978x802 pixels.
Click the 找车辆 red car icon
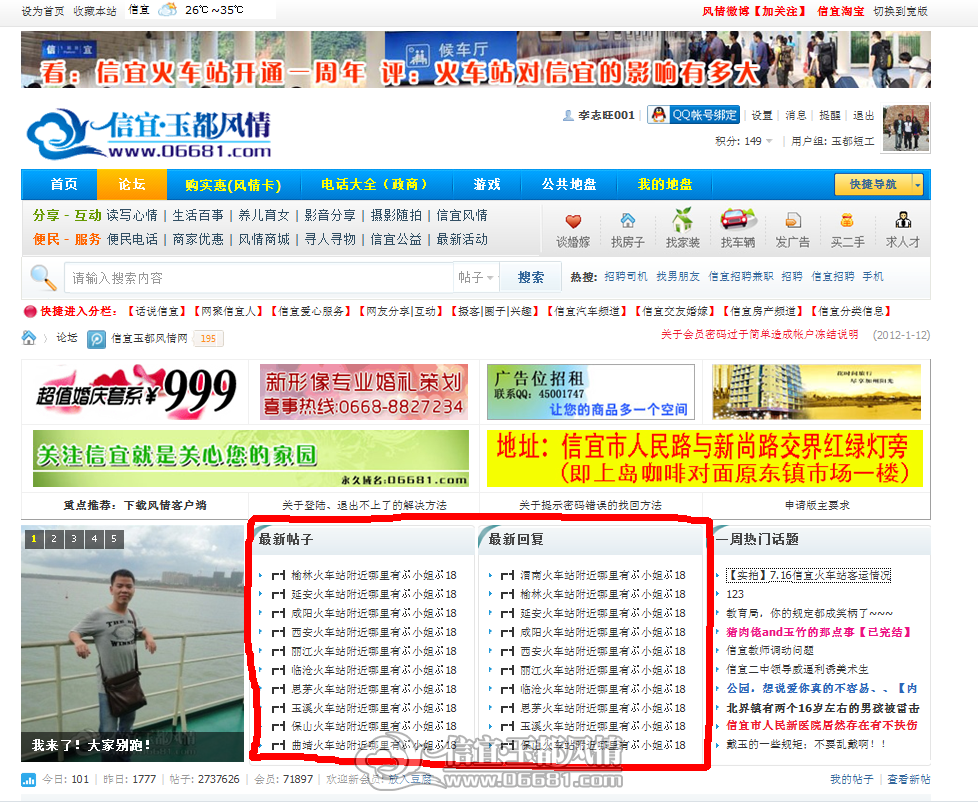click(738, 220)
